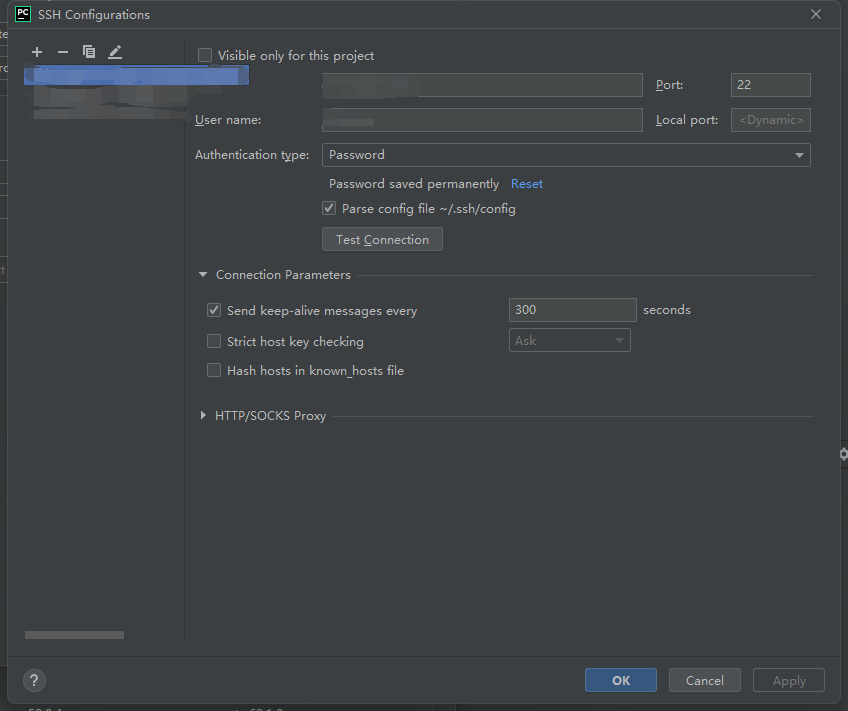Click the Apply button
This screenshot has width=848, height=711.
(789, 680)
